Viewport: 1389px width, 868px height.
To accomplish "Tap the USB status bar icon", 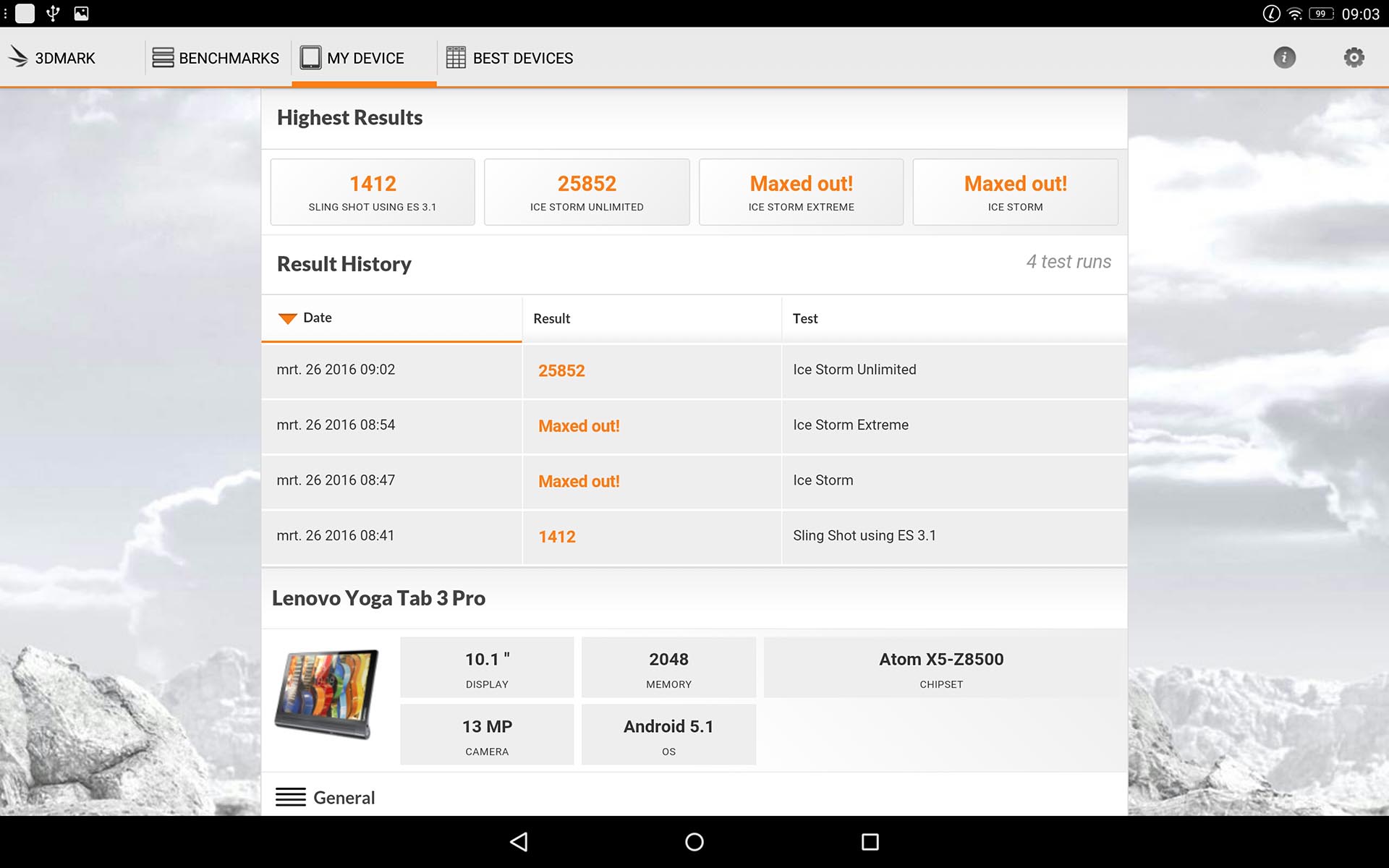I will (x=53, y=13).
